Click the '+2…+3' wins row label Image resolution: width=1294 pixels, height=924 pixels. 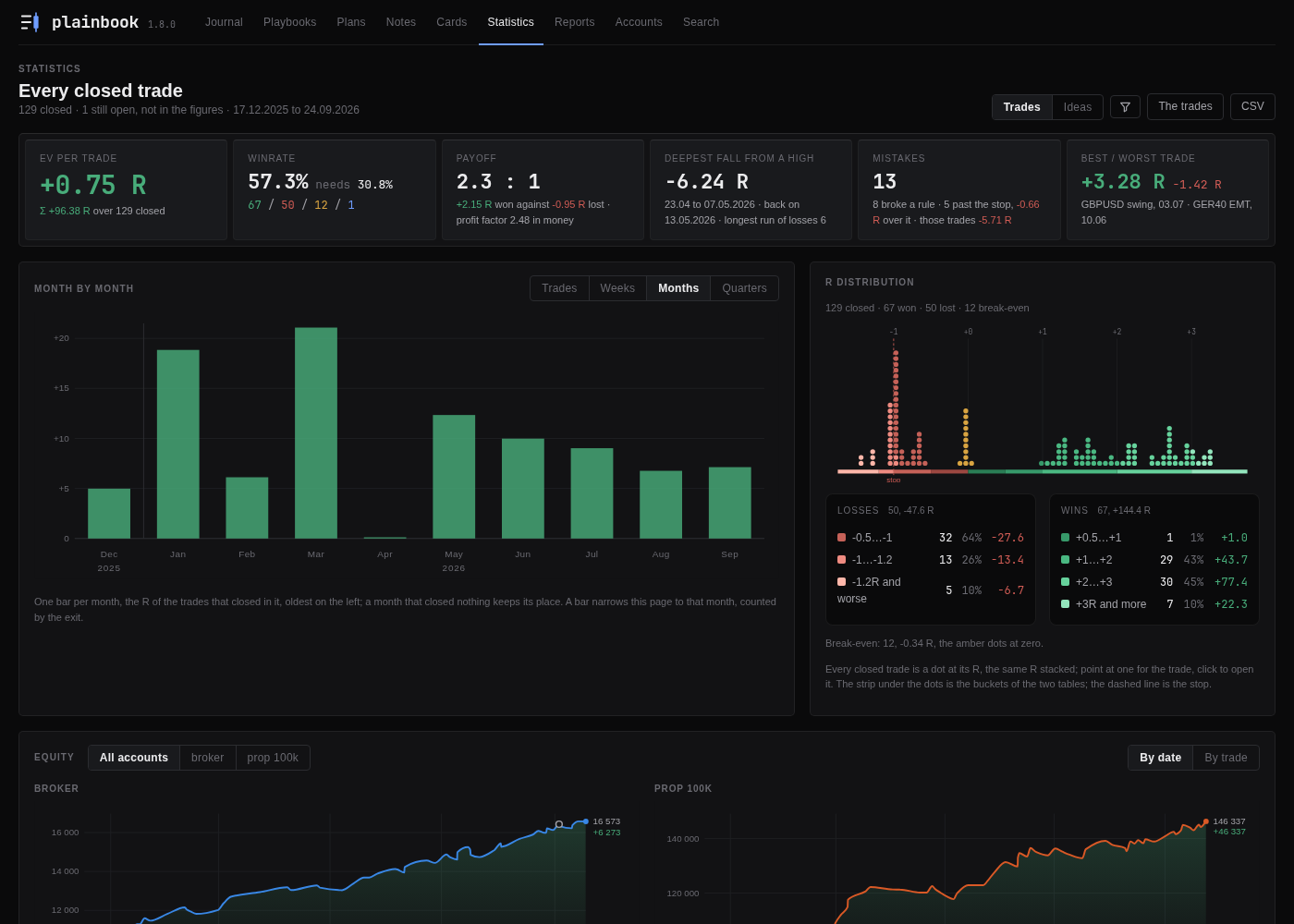click(x=1093, y=582)
